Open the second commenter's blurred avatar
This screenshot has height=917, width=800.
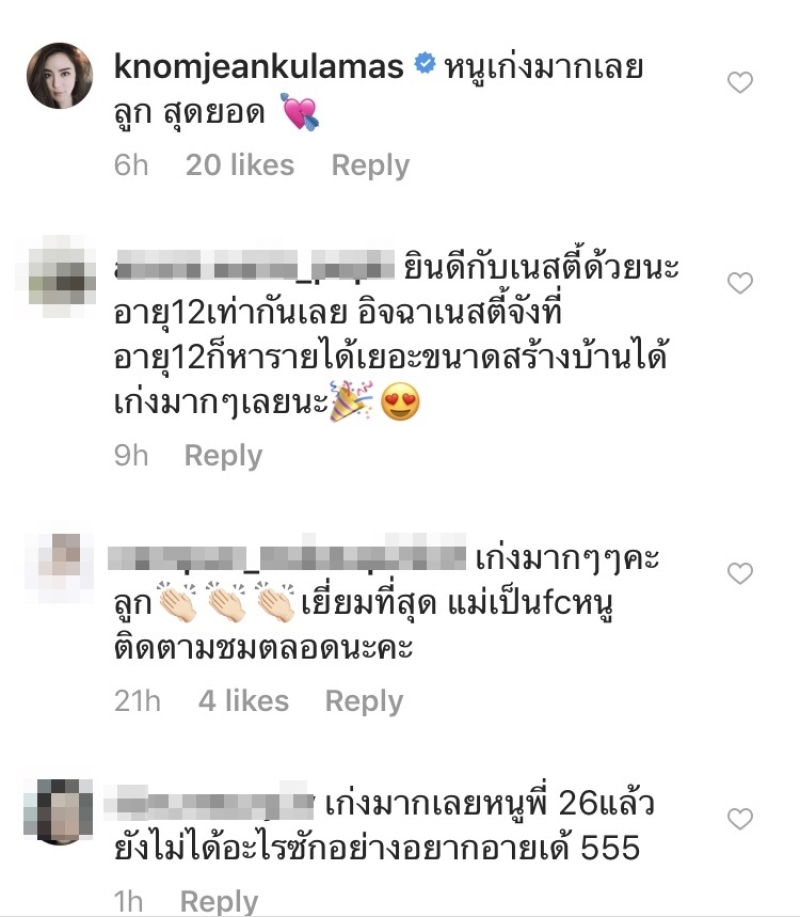click(x=60, y=277)
